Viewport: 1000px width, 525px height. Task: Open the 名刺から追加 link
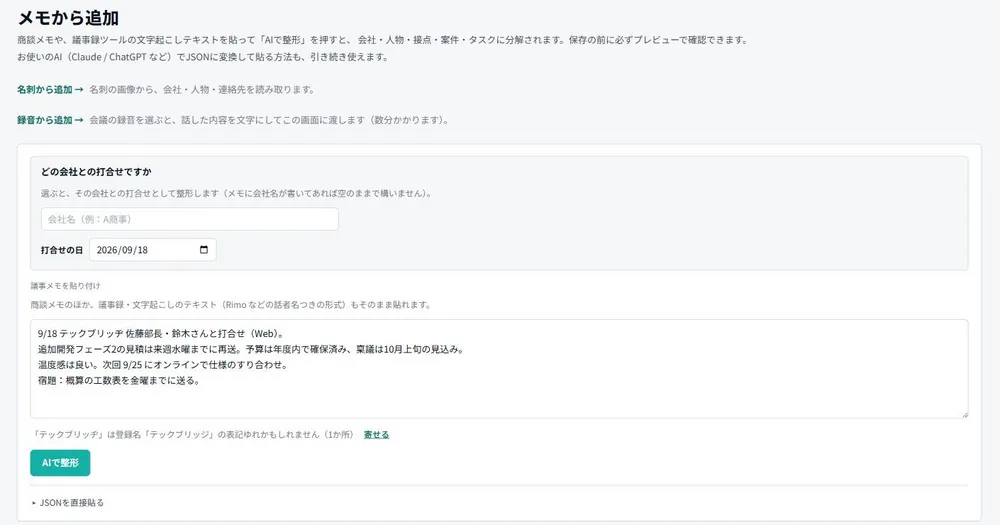(x=50, y=90)
